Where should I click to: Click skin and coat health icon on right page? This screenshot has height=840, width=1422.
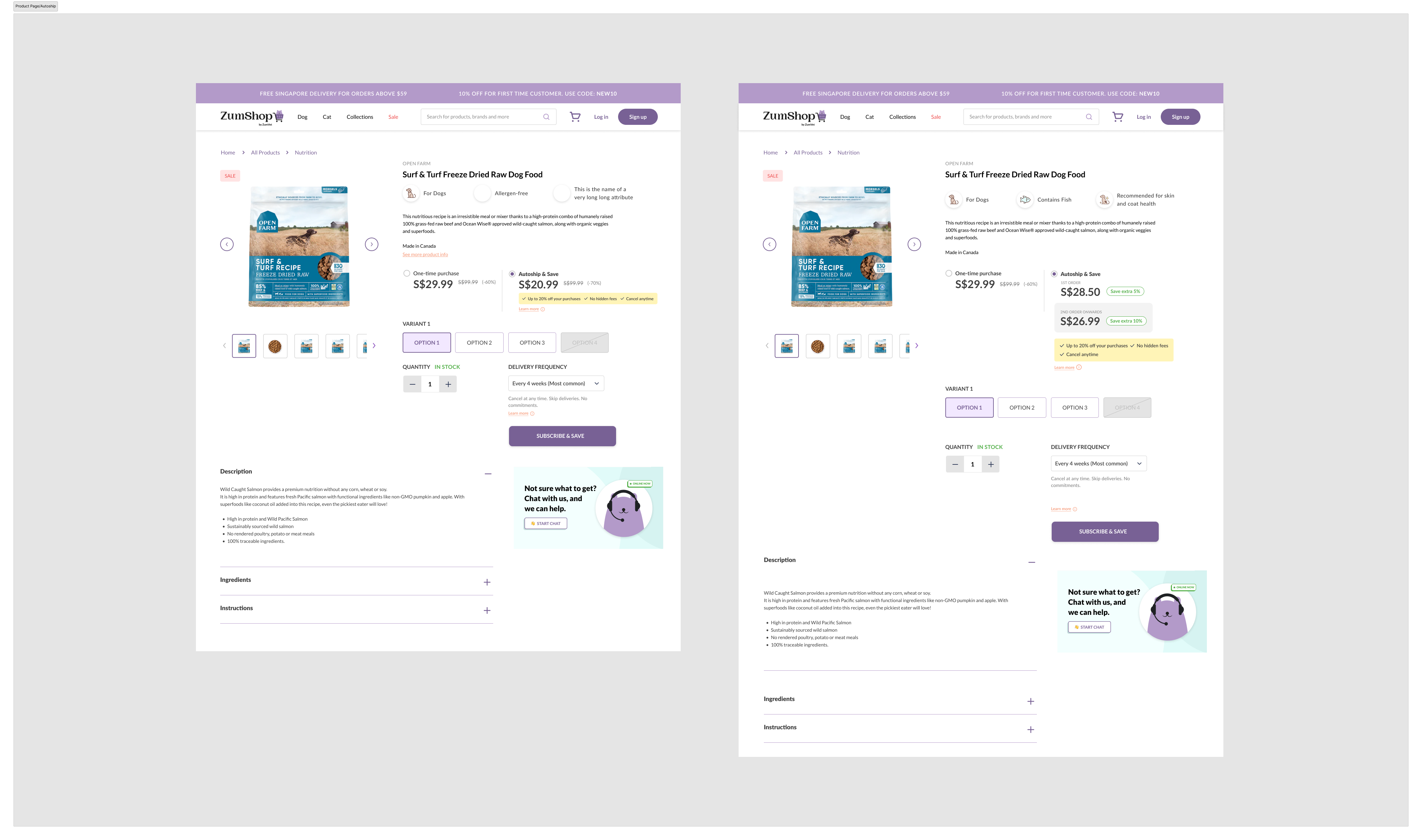(x=1104, y=200)
